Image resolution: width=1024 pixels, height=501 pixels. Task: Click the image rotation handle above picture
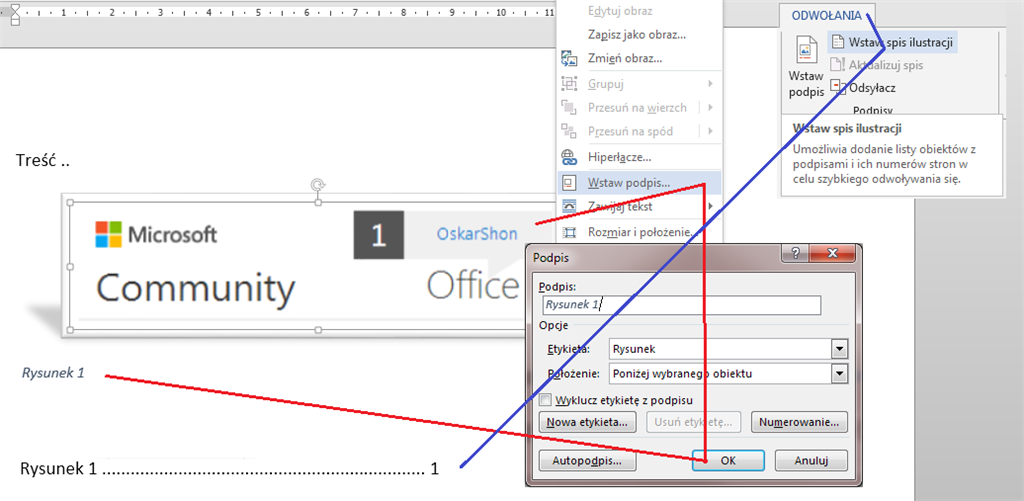318,186
